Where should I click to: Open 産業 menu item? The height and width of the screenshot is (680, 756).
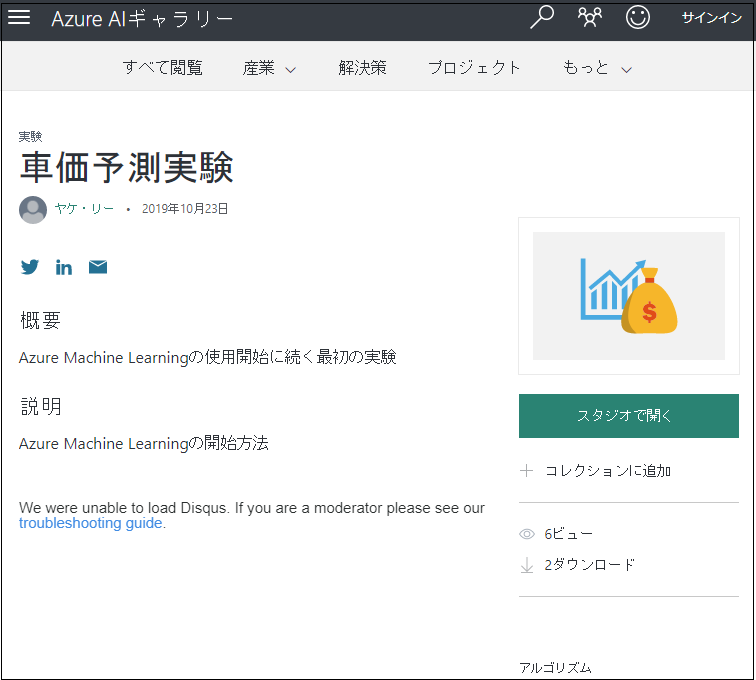pyautogui.click(x=259, y=68)
